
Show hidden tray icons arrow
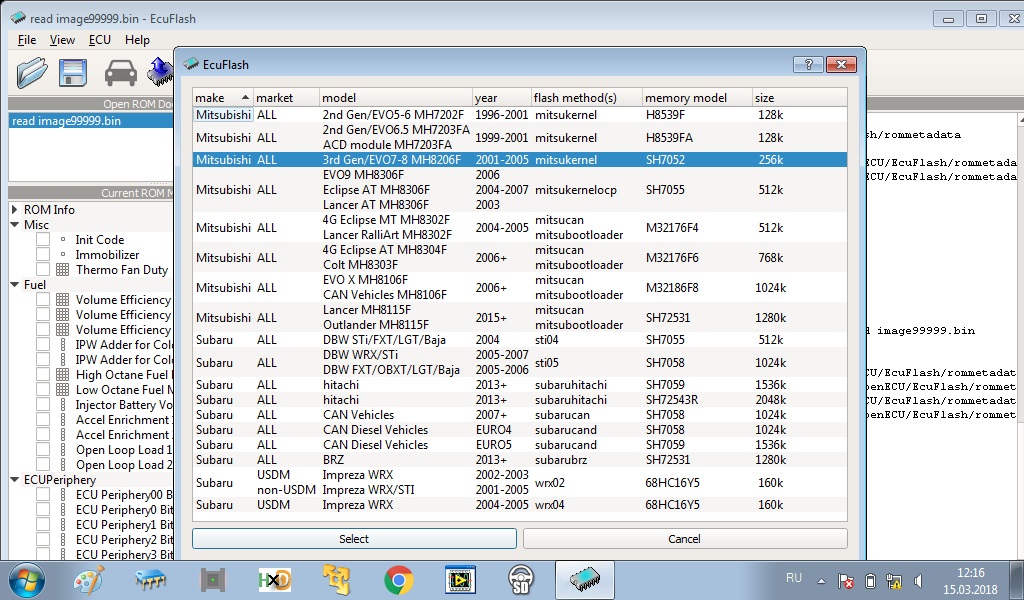pos(822,581)
